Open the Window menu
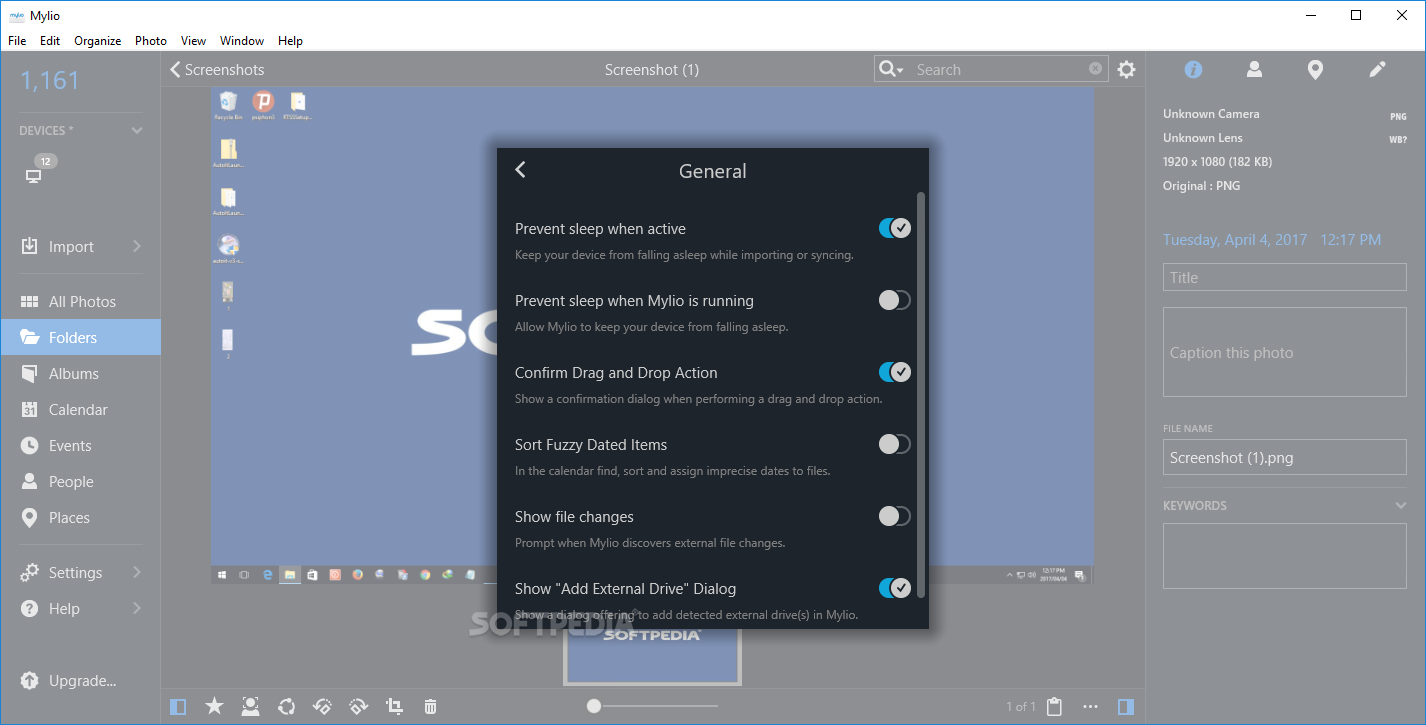The width and height of the screenshot is (1426, 725). point(242,41)
